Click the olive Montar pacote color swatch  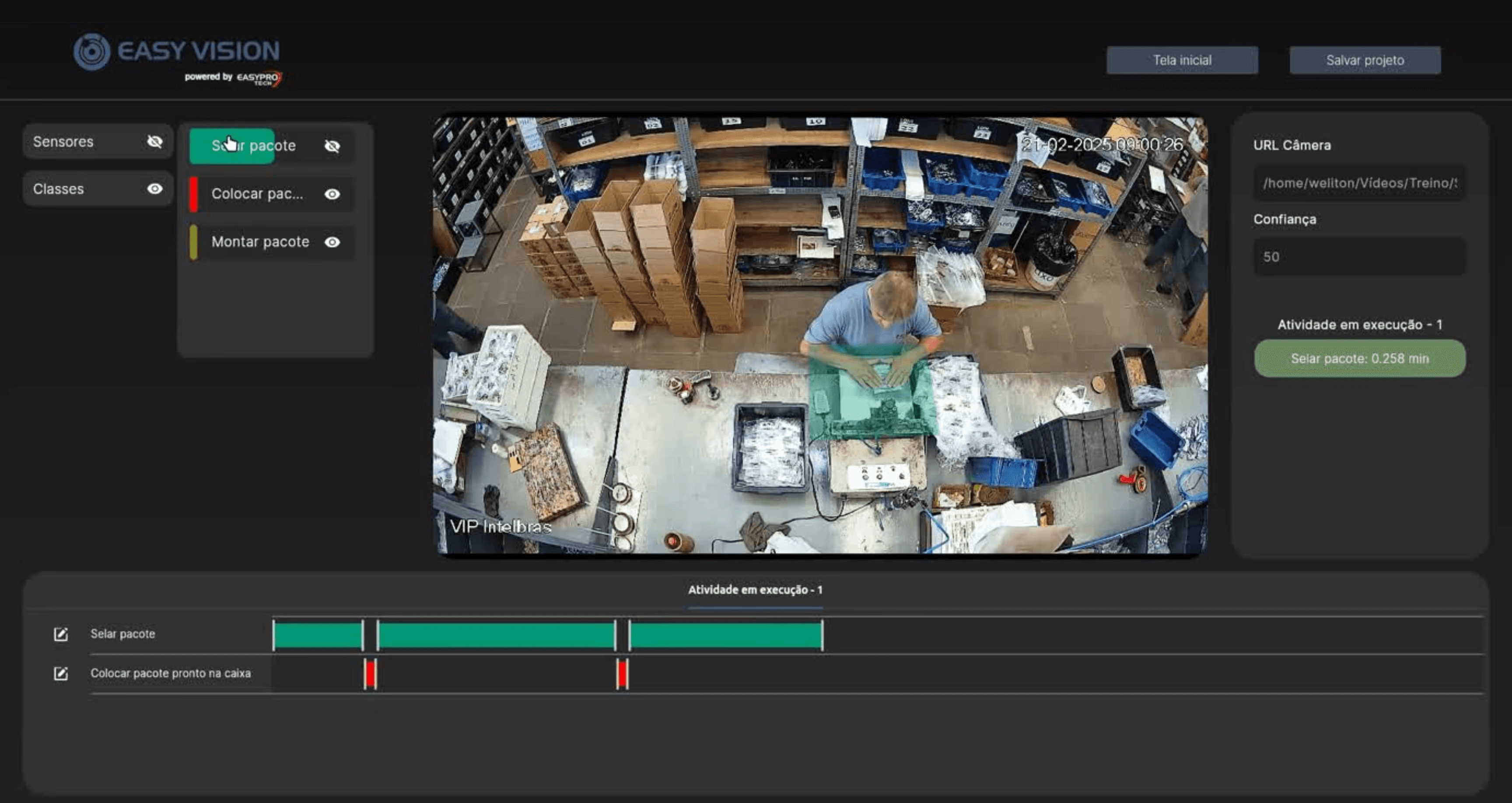[194, 242]
